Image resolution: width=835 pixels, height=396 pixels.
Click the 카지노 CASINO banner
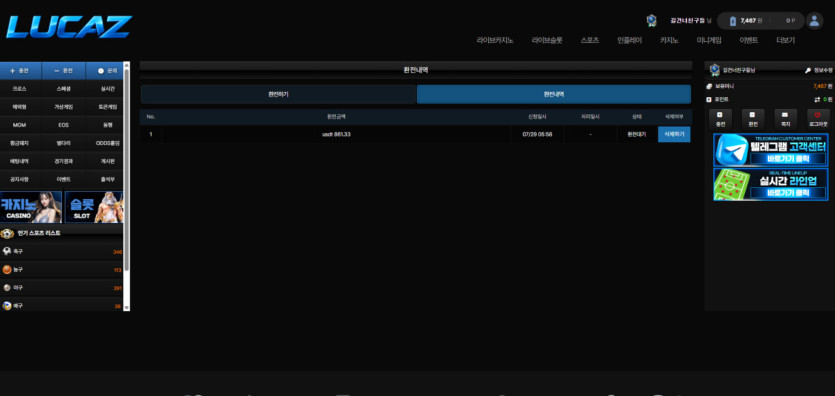[31, 207]
